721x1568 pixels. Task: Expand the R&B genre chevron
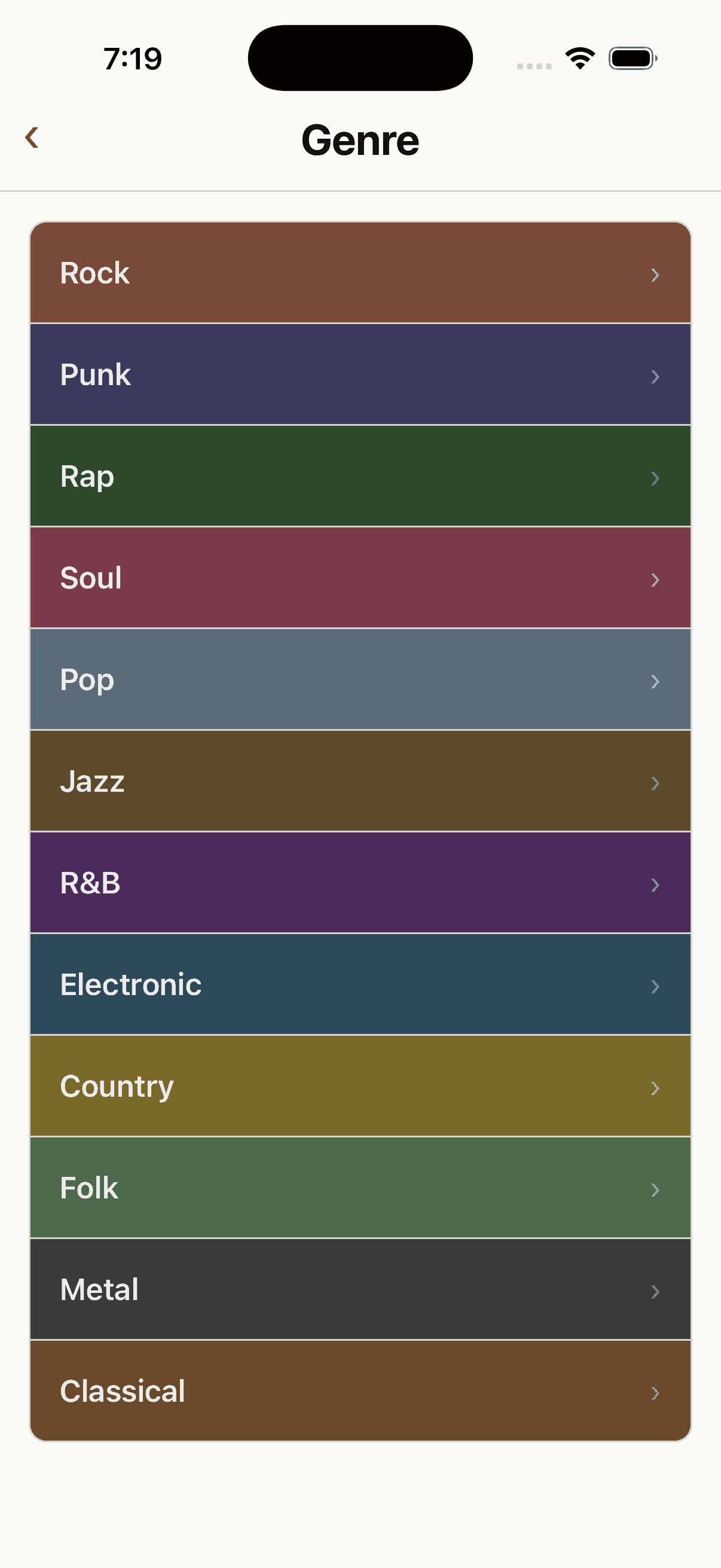(655, 884)
